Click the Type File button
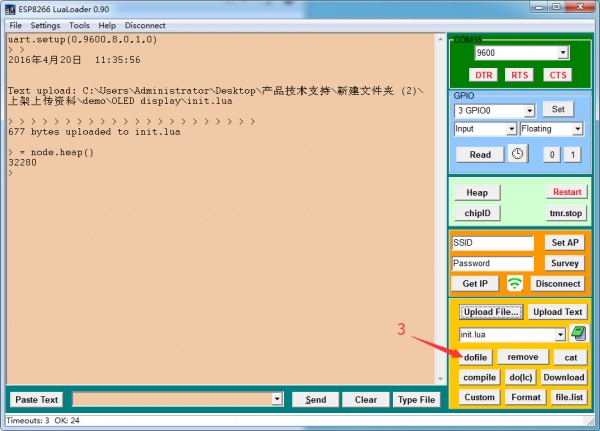 (416, 400)
